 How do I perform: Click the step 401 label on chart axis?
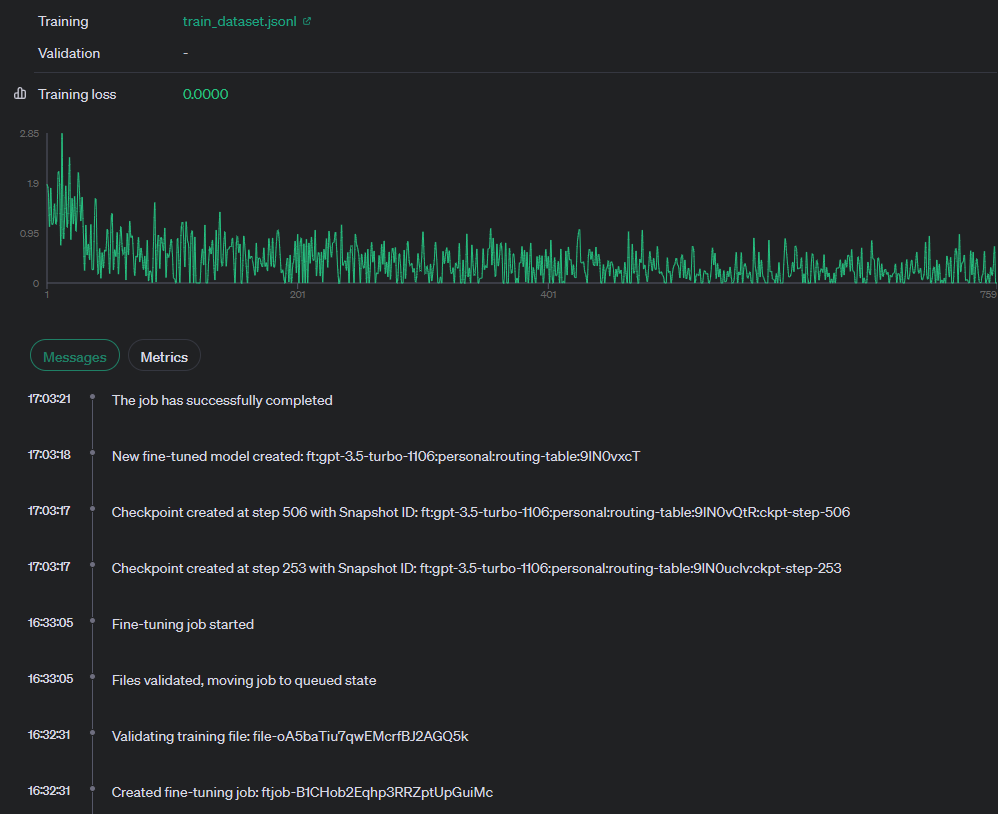(549, 295)
